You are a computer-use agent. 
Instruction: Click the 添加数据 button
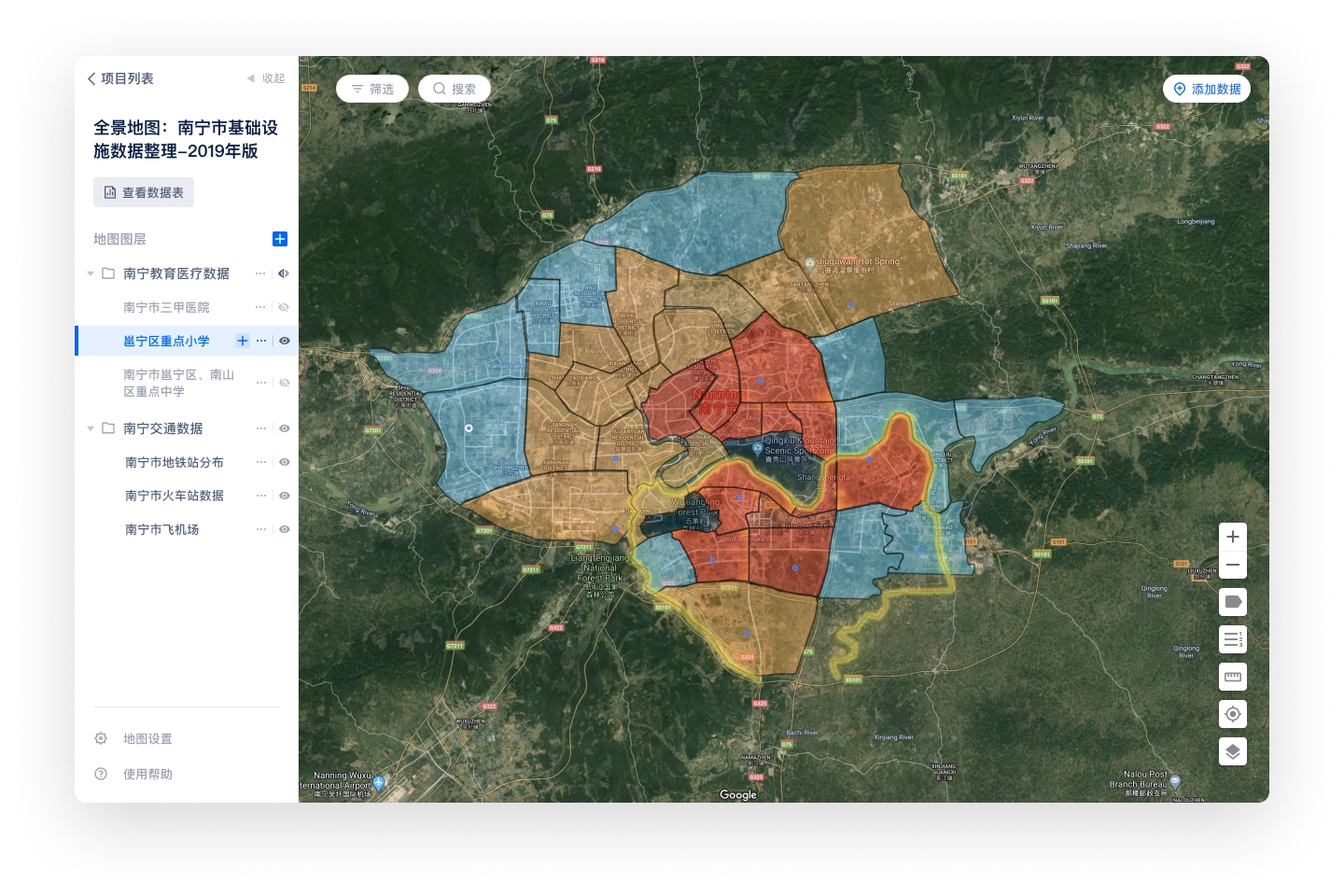pyautogui.click(x=1206, y=89)
